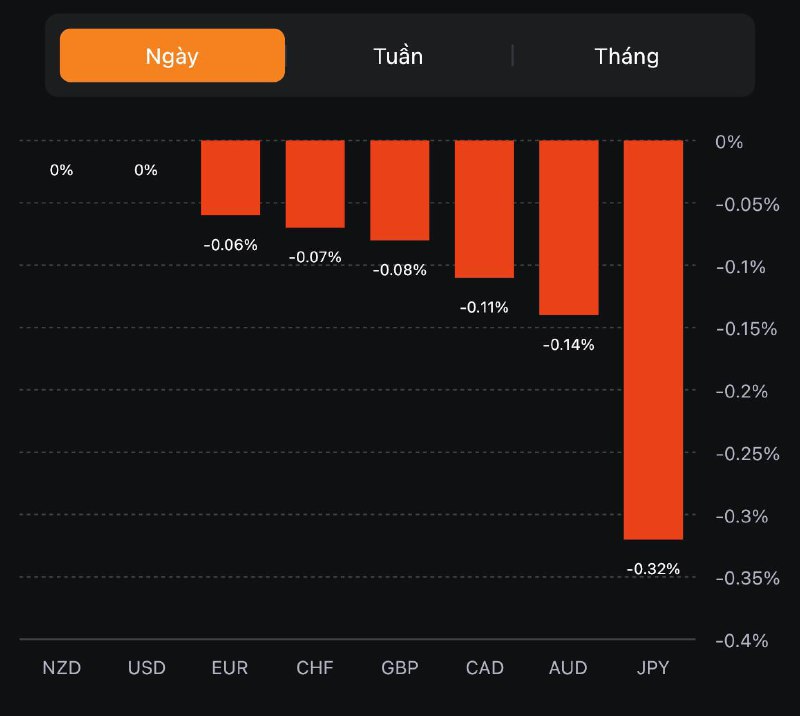Click the GBP red bar
The width and height of the screenshot is (800, 716).
[x=400, y=190]
